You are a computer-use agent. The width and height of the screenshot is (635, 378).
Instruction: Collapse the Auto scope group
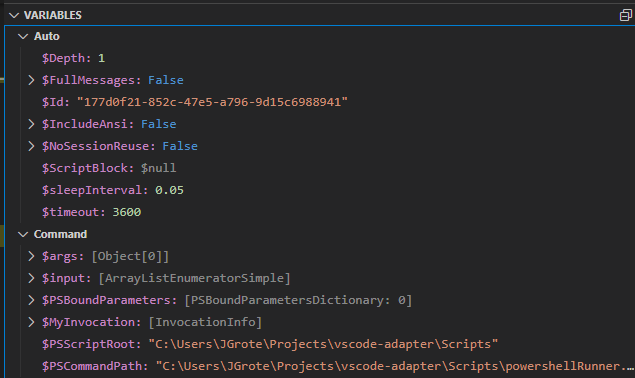coord(23,36)
